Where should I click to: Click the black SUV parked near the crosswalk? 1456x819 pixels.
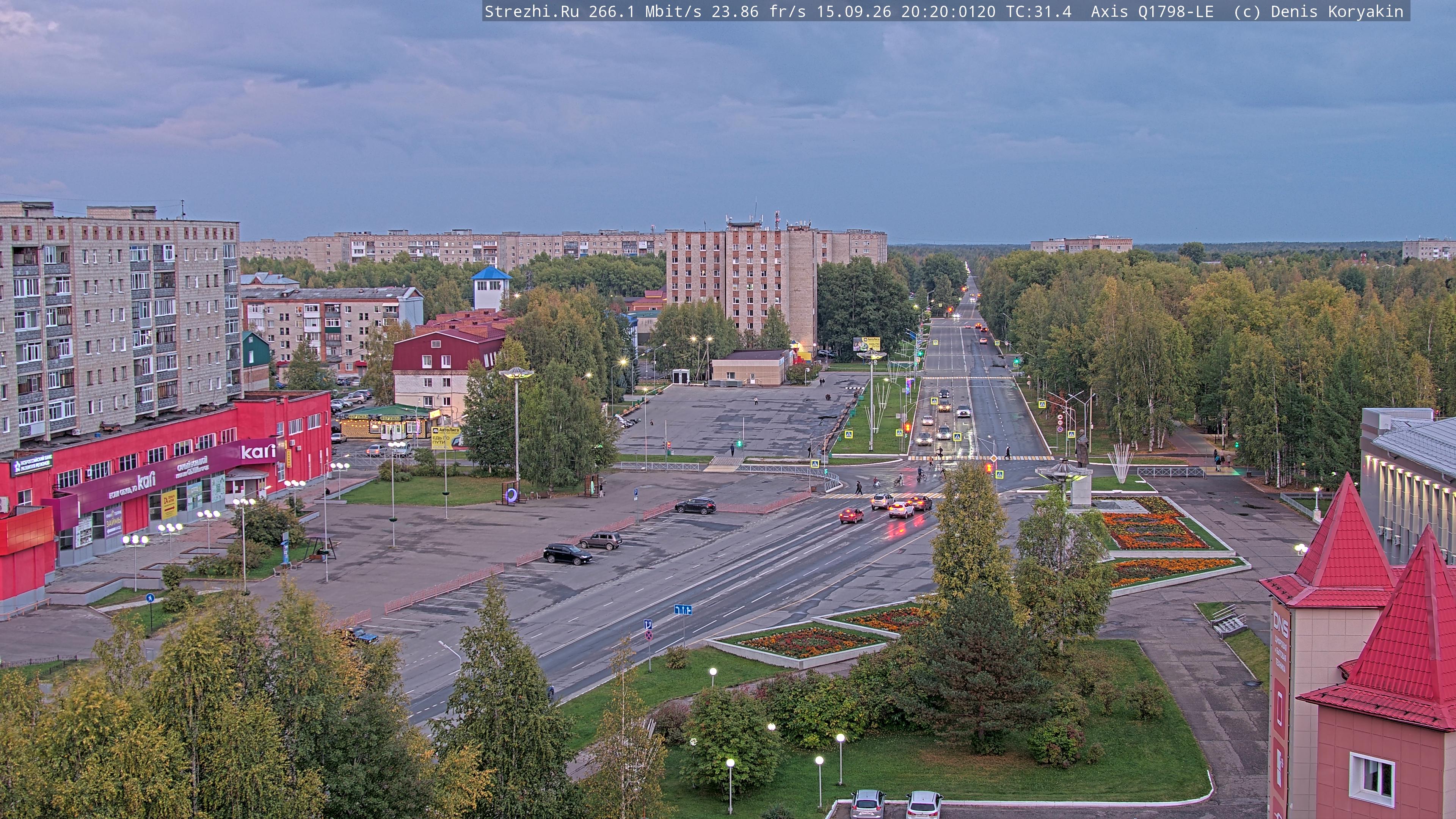[x=695, y=505]
